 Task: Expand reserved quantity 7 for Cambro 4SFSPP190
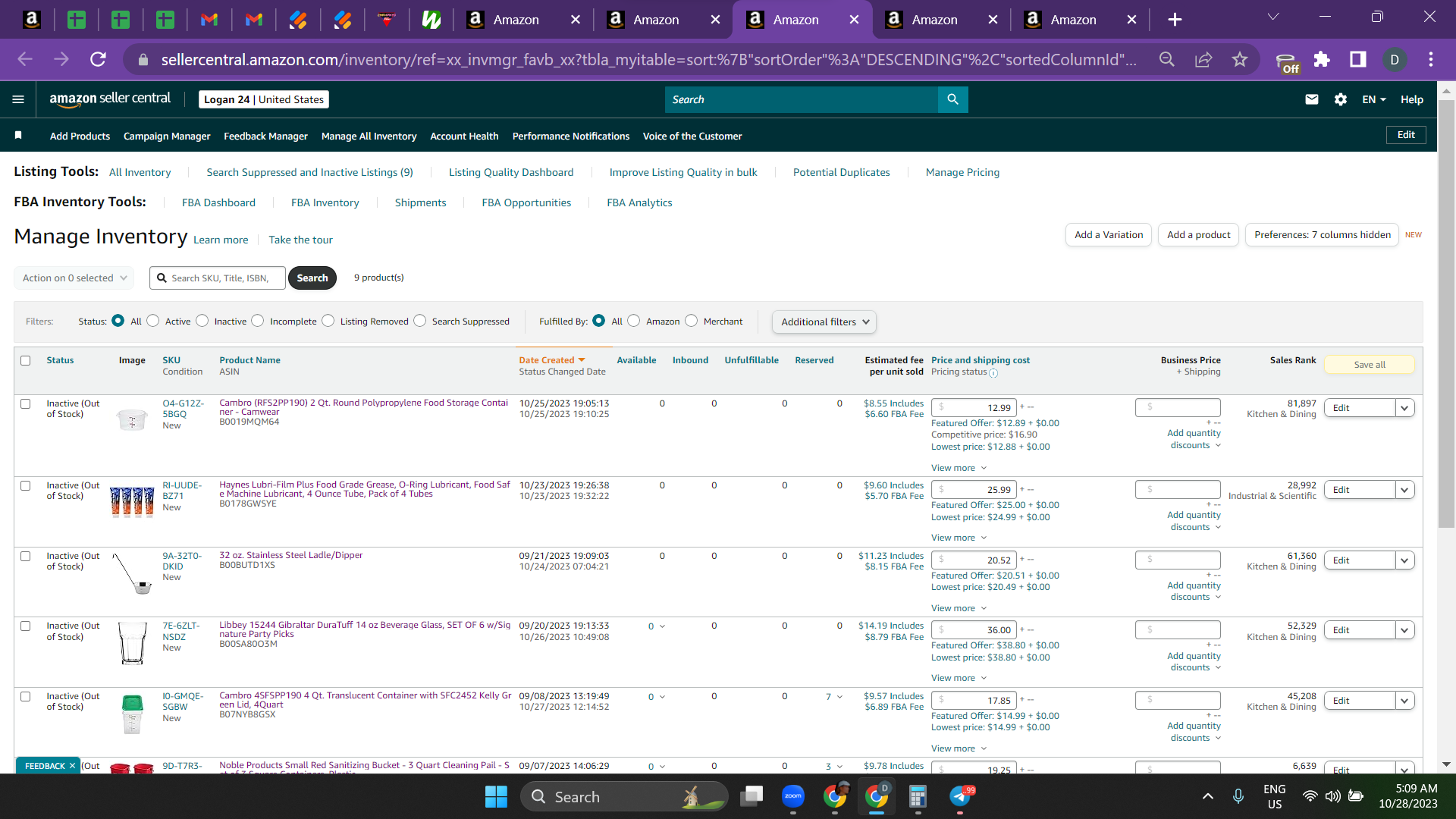834,697
